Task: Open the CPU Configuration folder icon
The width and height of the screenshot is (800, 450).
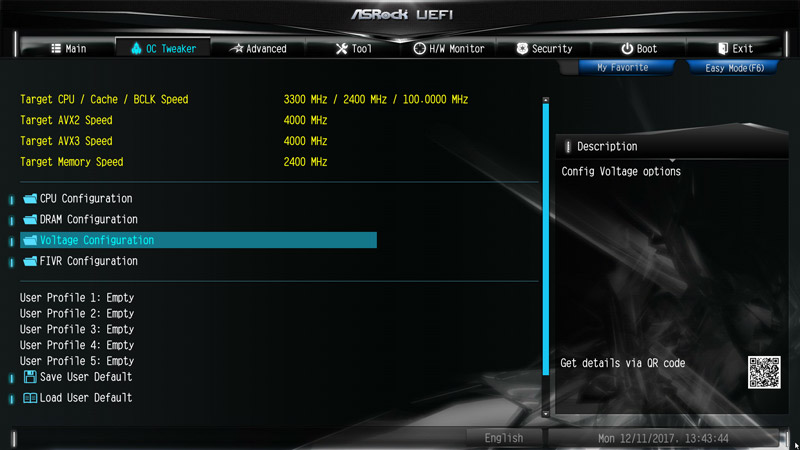Action: tap(30, 198)
